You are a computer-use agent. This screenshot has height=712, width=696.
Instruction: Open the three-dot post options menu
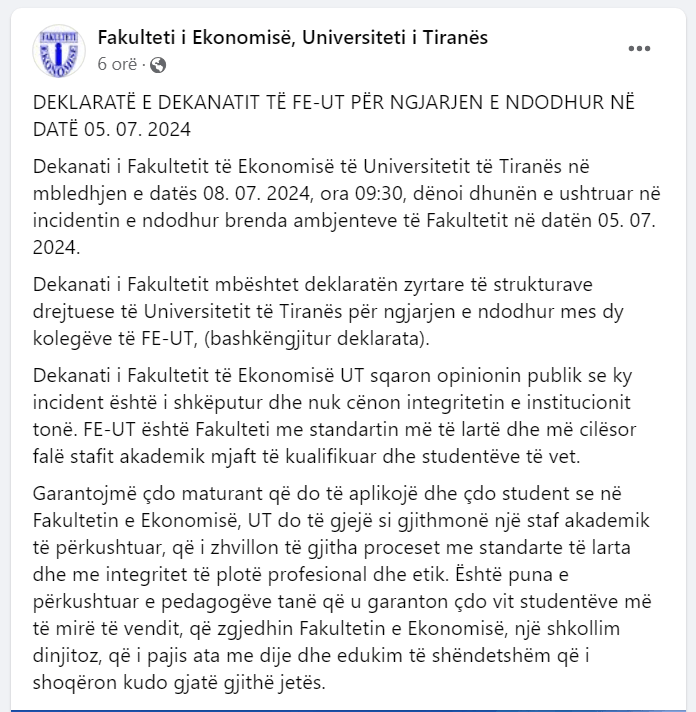[x=639, y=49]
